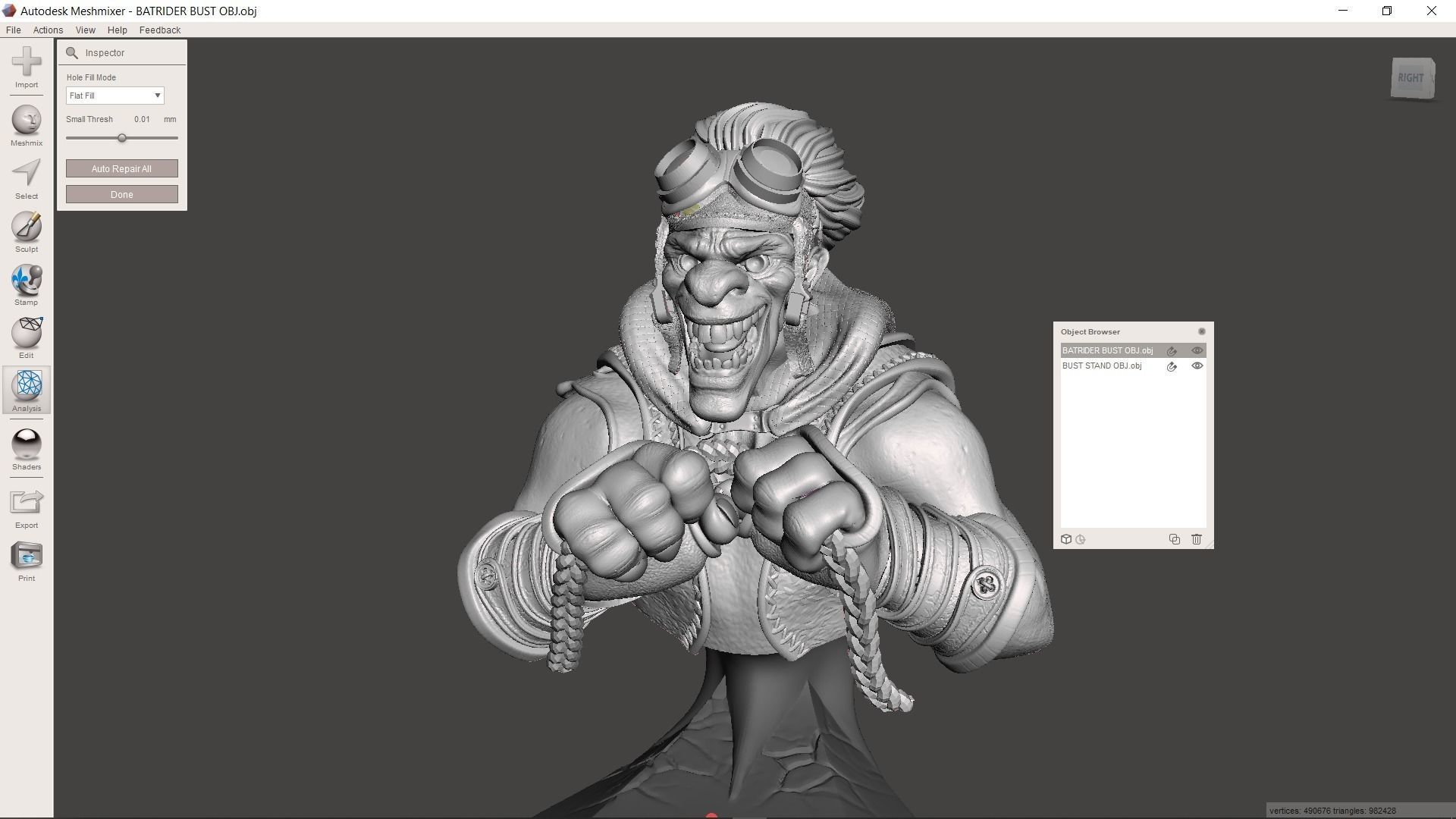Click the vertices and triangles status text

click(x=1332, y=811)
